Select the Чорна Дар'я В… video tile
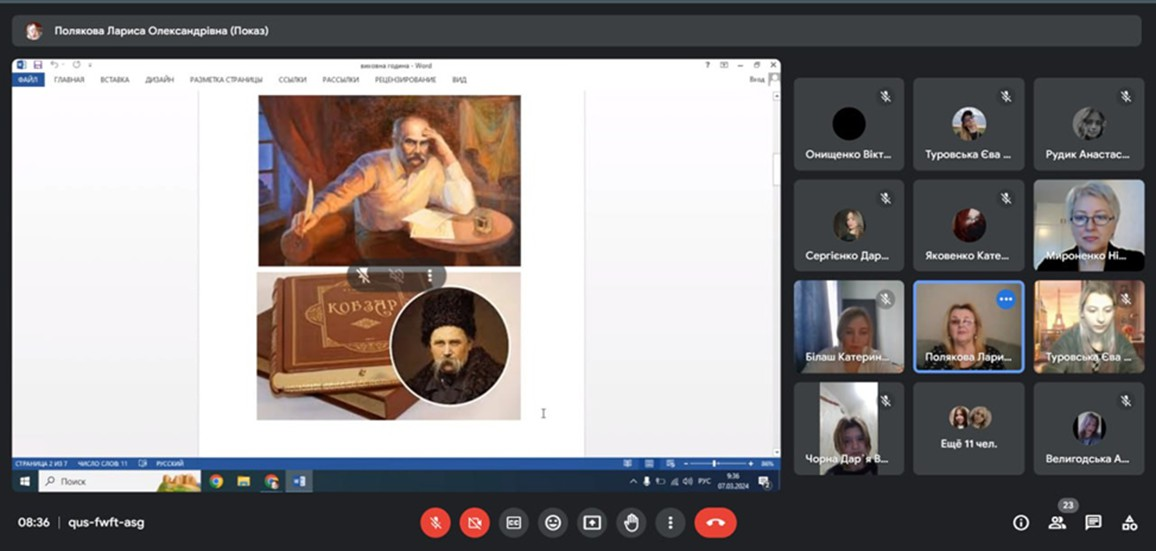The width and height of the screenshot is (1156, 551). [x=849, y=429]
